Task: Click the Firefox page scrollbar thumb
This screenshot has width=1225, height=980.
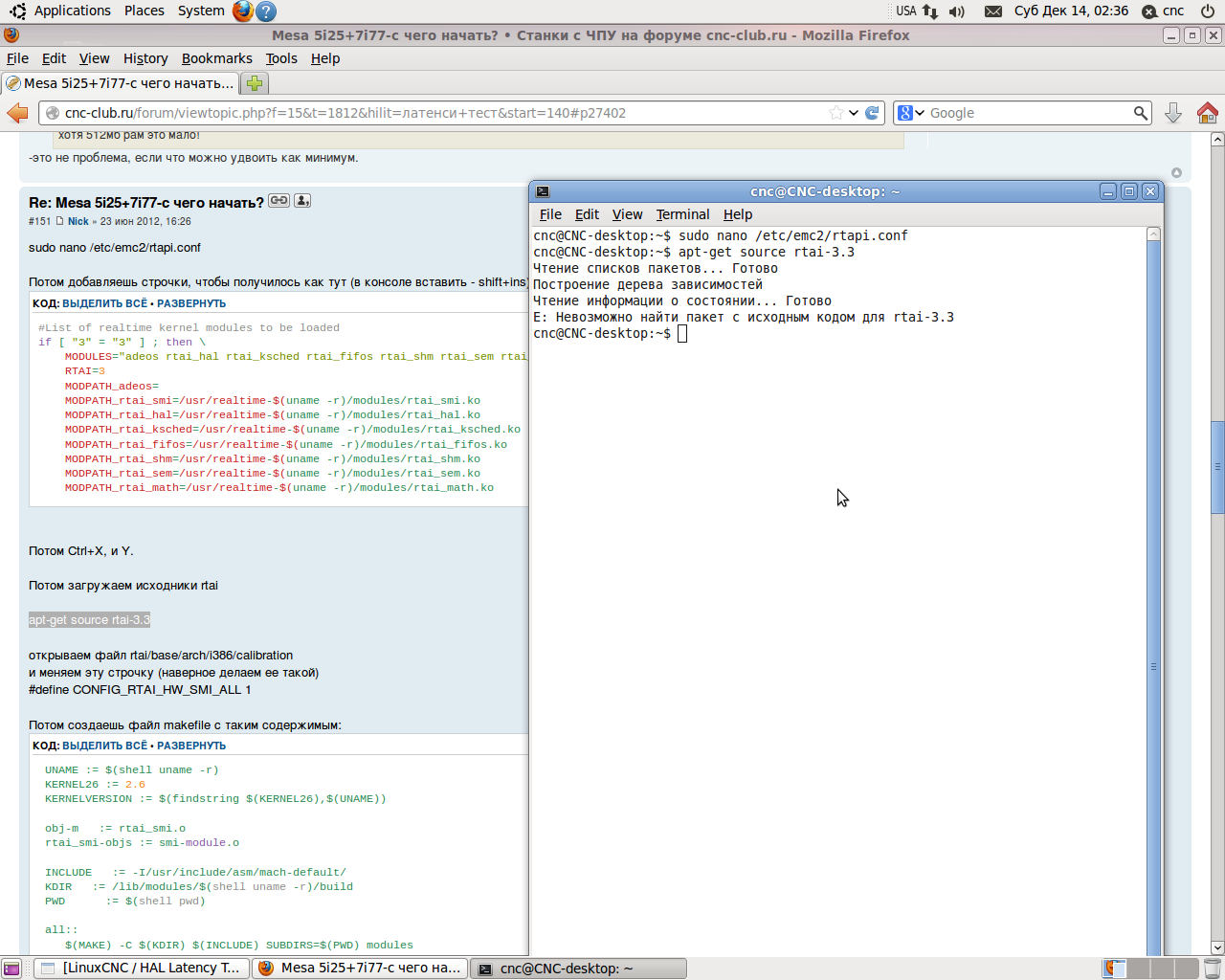Action: [1217, 467]
